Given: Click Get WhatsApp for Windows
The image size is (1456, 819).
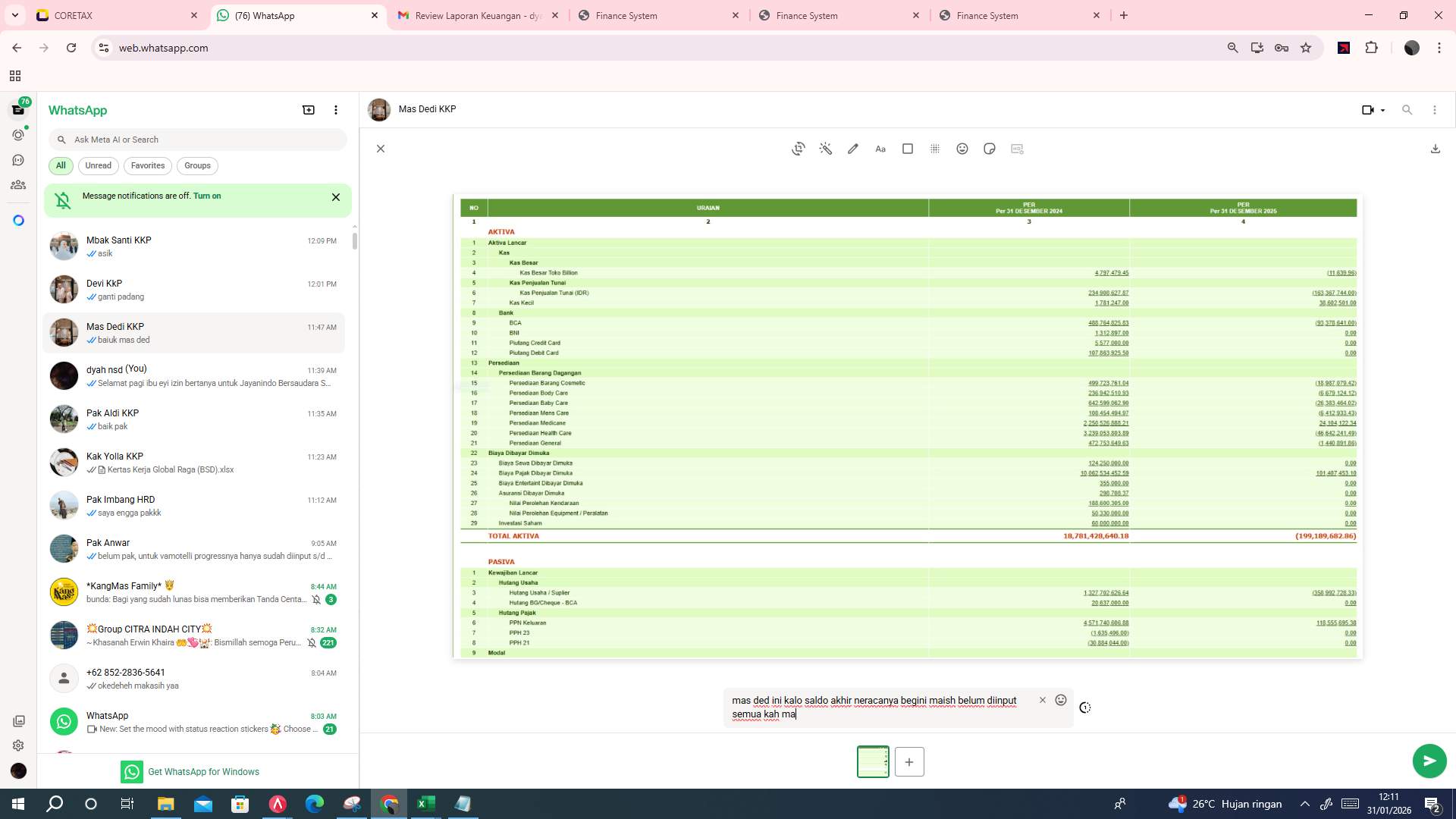Looking at the screenshot, I should (203, 771).
